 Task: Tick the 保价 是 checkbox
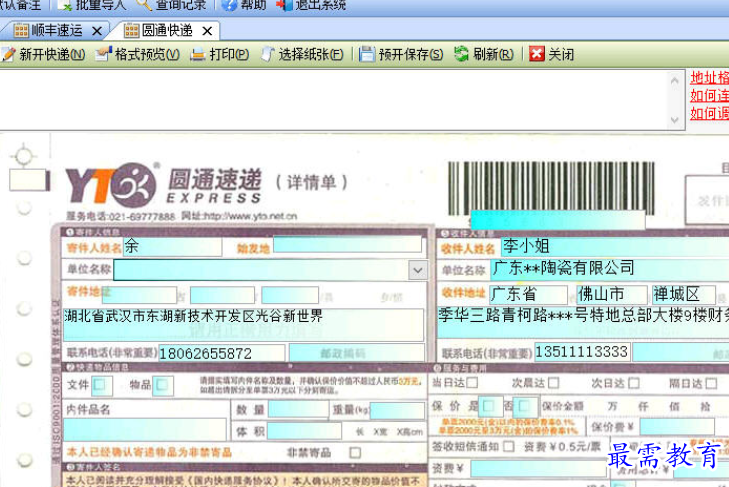point(488,406)
